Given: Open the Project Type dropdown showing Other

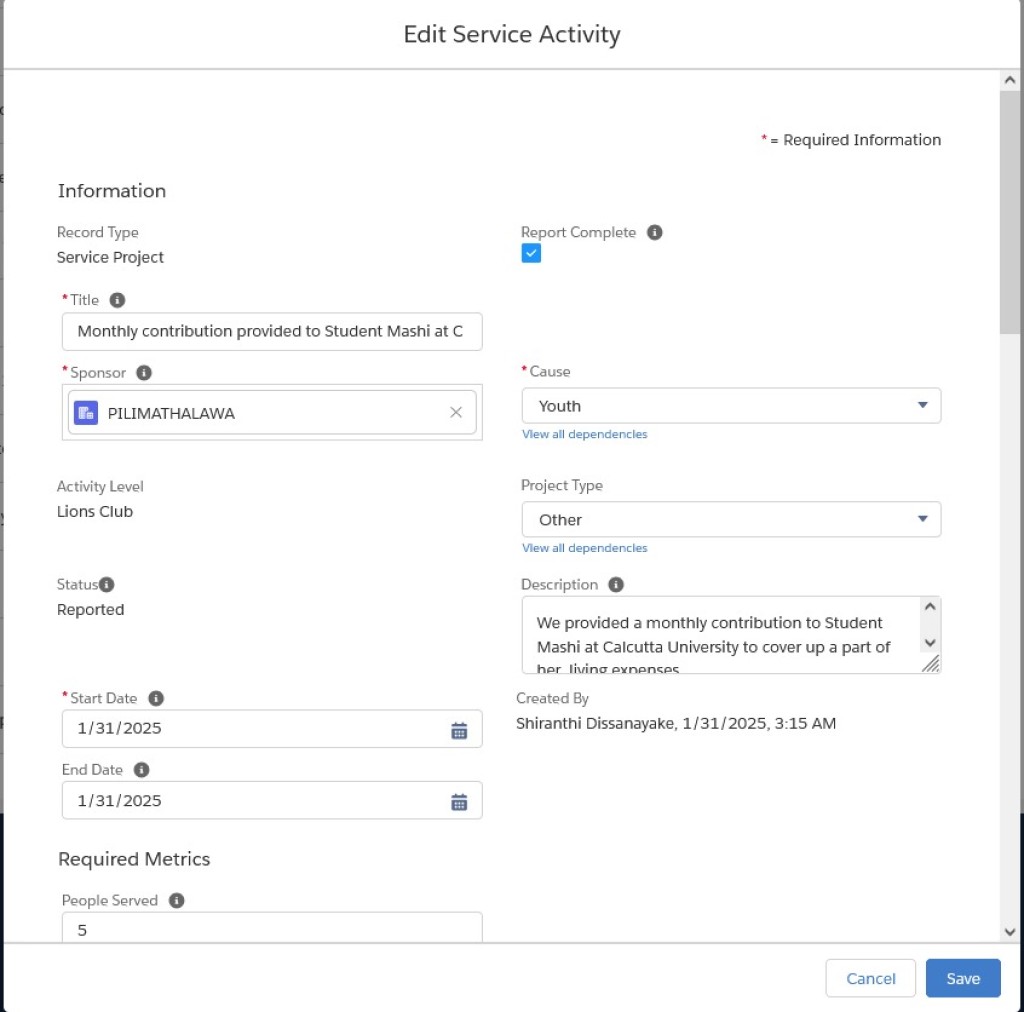Looking at the screenshot, I should 731,519.
